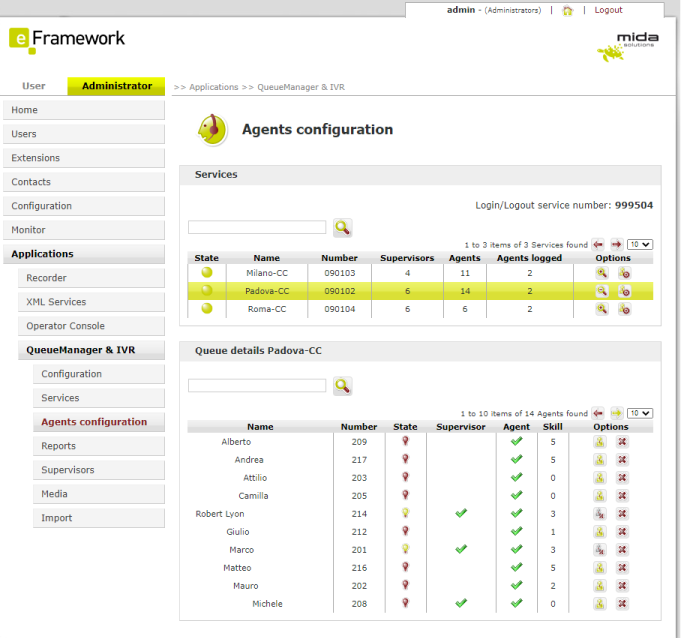681x638 pixels.
Task: Open Recorder application
Action: (x=91, y=278)
